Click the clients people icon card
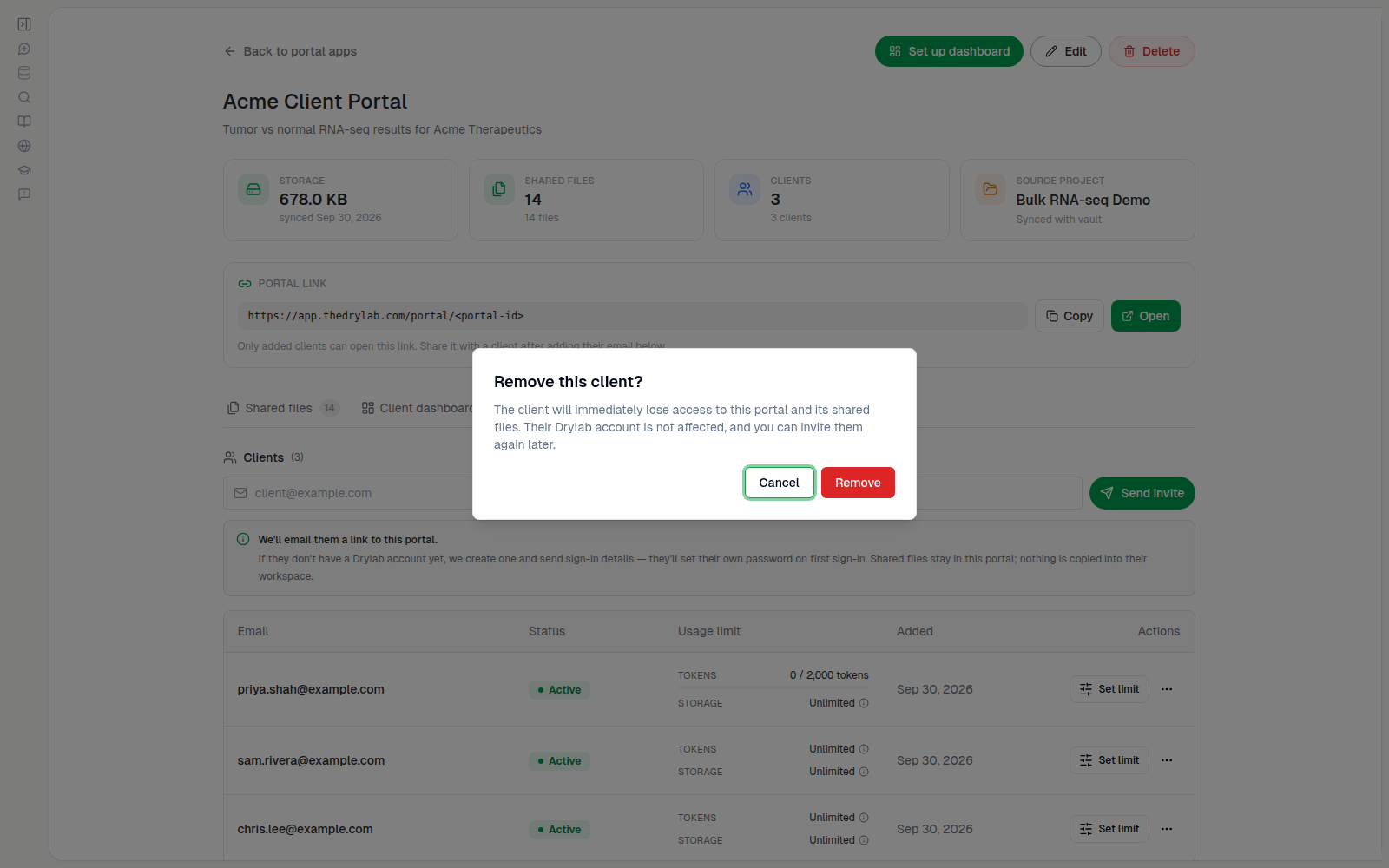This screenshot has height=868, width=1389. click(745, 189)
